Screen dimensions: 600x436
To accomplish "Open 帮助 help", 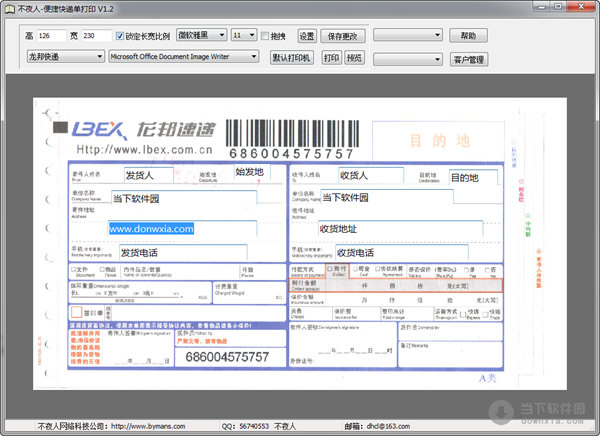I will coord(469,35).
